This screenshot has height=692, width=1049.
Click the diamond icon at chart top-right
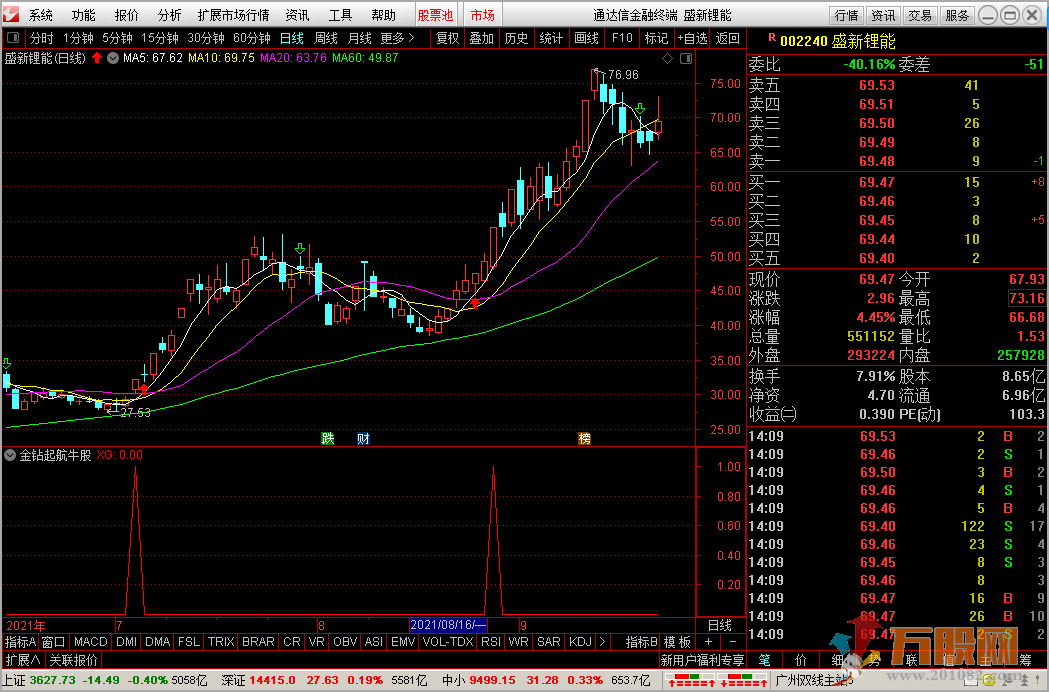pos(667,59)
